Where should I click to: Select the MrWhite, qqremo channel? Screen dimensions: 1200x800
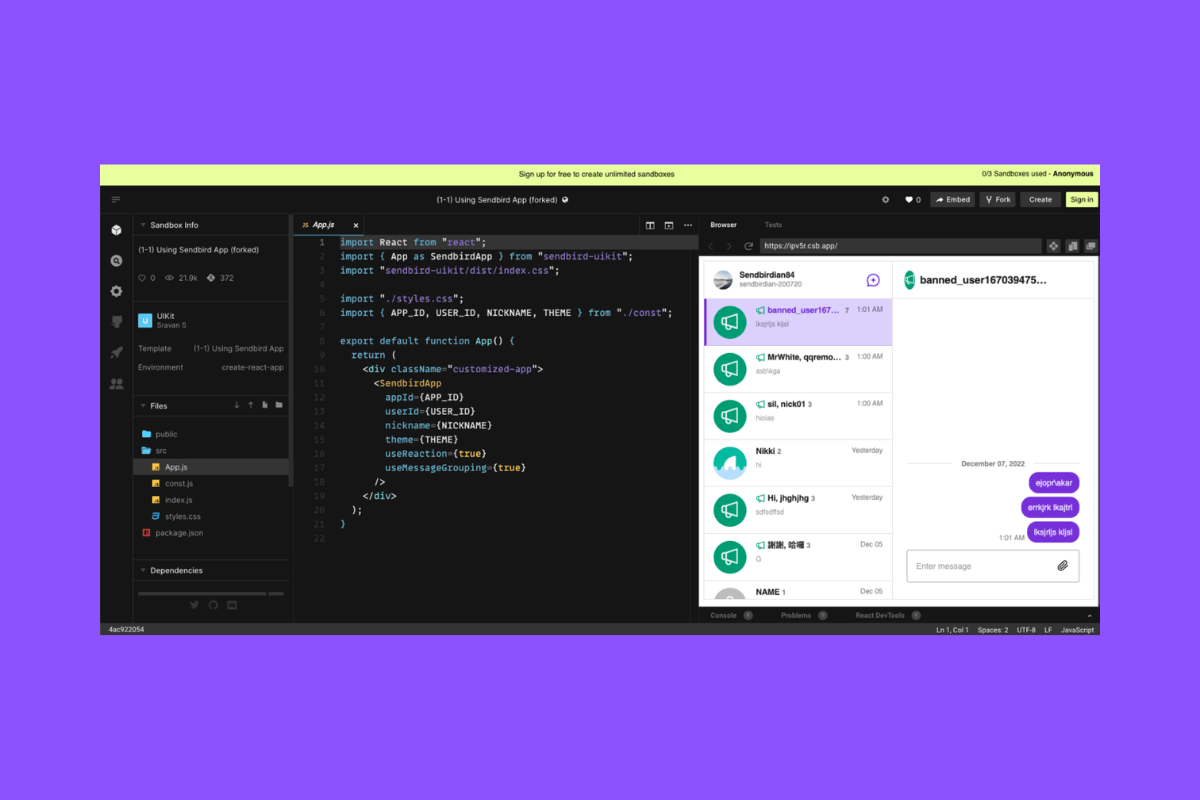798,369
